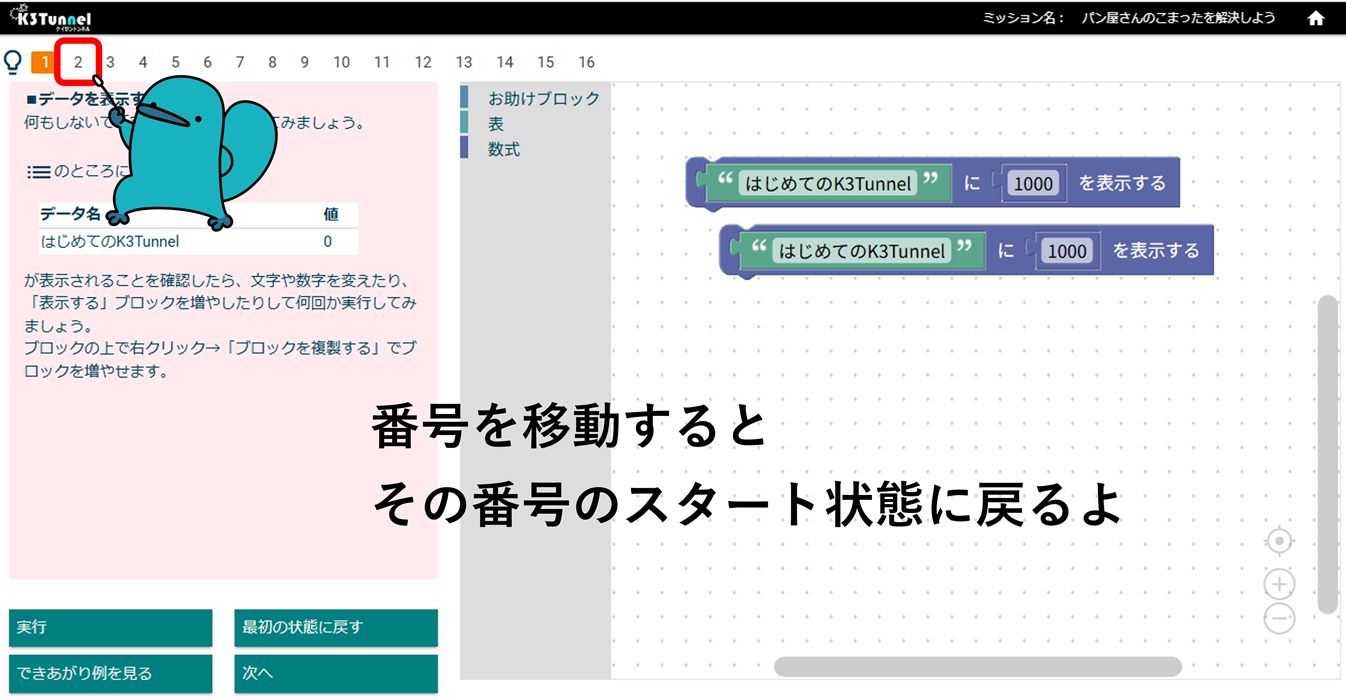
Task: Open できあがり例を見る example
Action: coord(110,673)
